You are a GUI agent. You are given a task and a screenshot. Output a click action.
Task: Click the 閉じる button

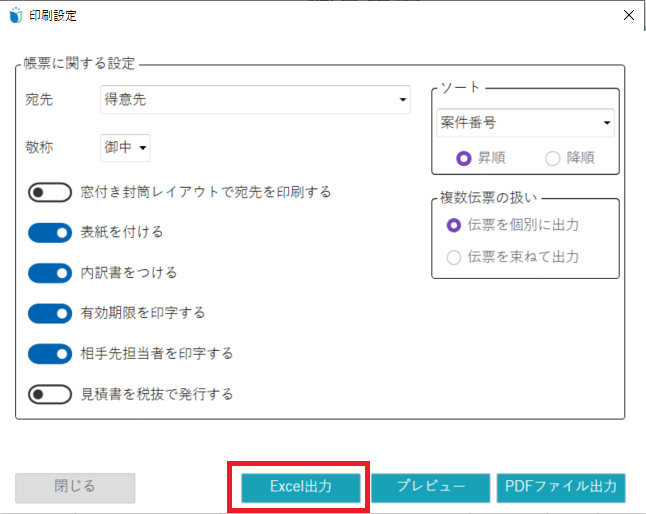[75, 488]
